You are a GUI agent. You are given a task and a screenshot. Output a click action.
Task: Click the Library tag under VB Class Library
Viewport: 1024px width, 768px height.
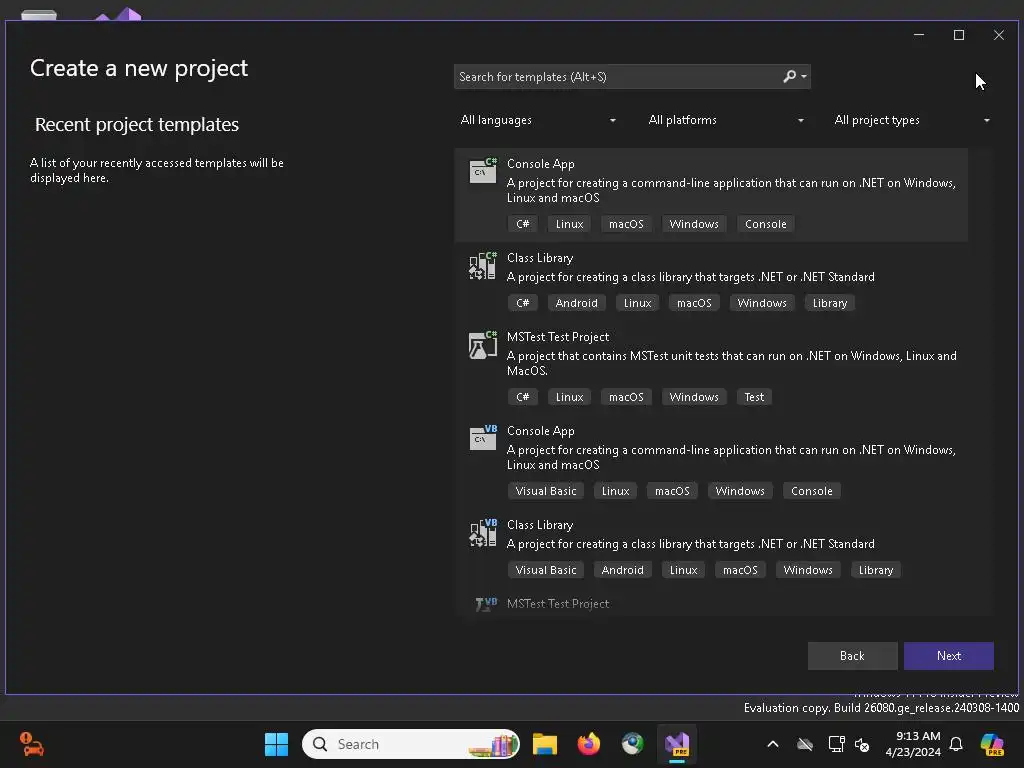click(x=875, y=570)
